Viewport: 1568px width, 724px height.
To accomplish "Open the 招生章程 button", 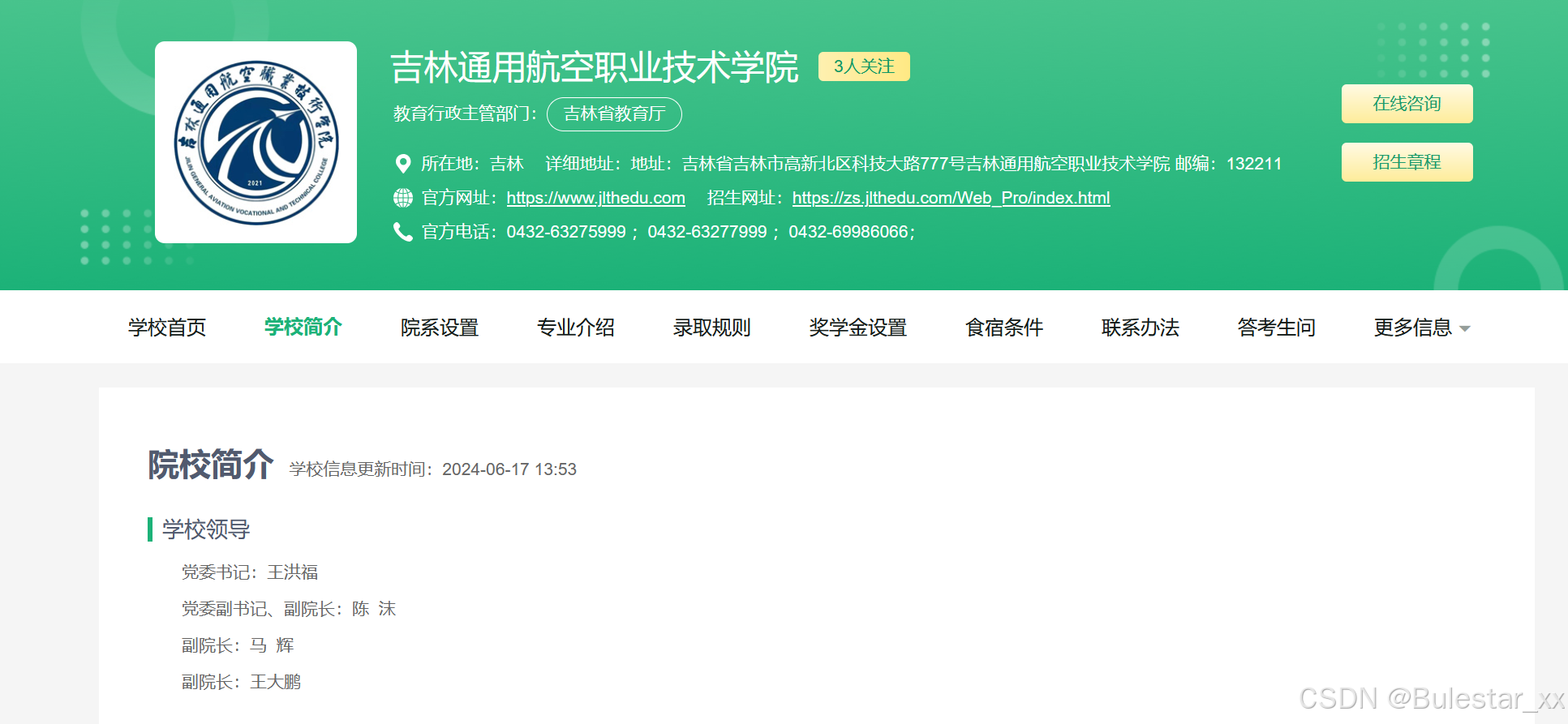I will click(x=1407, y=162).
